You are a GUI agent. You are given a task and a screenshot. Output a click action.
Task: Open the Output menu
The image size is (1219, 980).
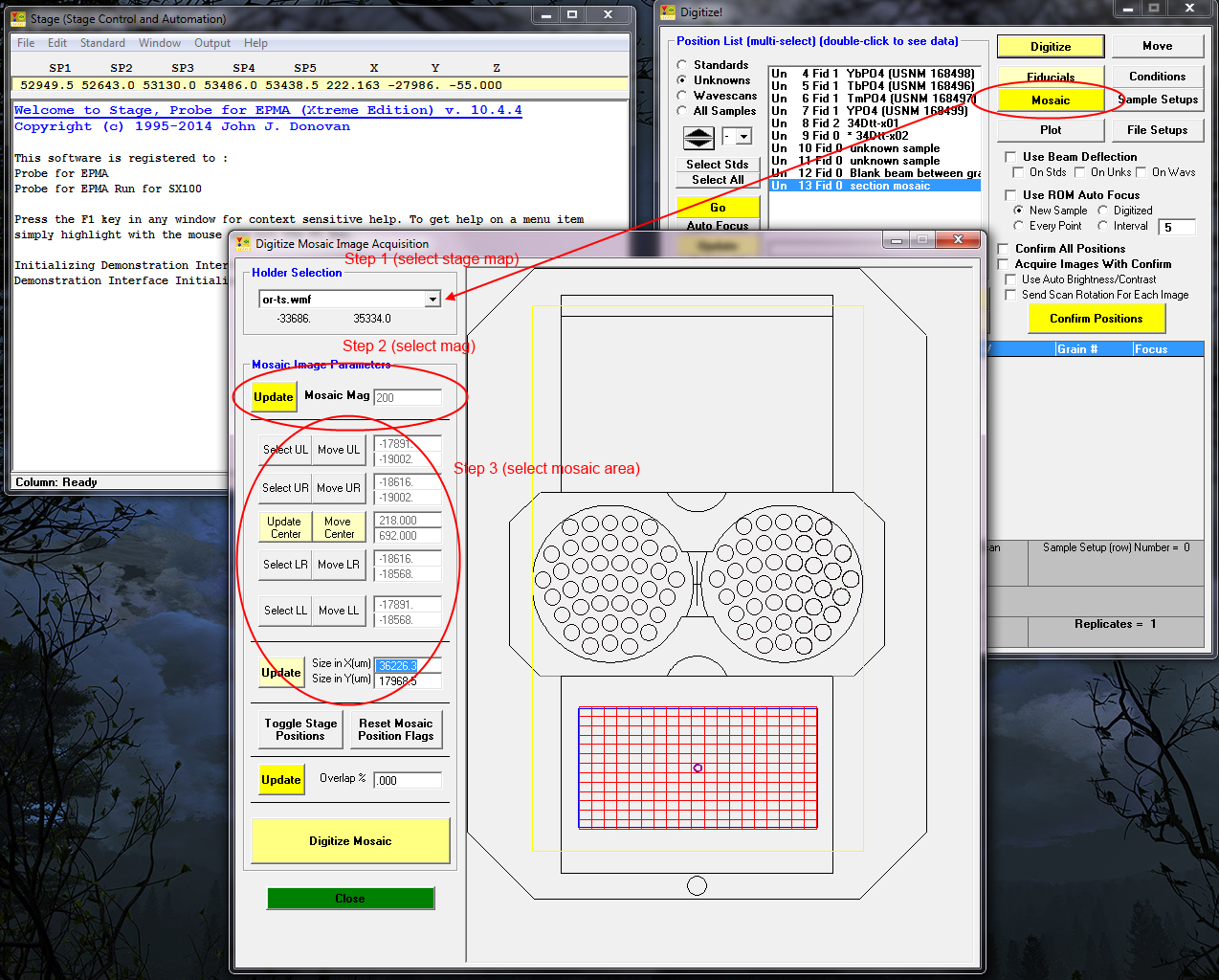tap(211, 43)
